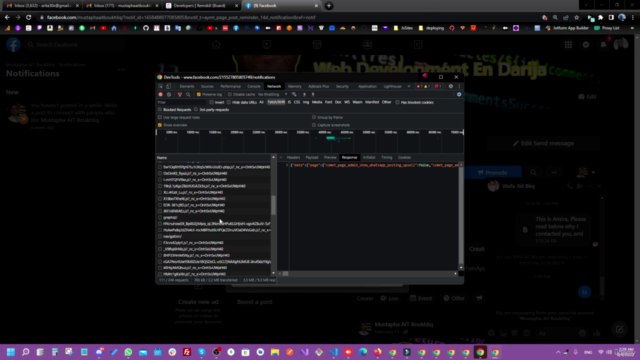Select the inspect element picker icon
This screenshot has width=640, height=360.
[x=160, y=86]
